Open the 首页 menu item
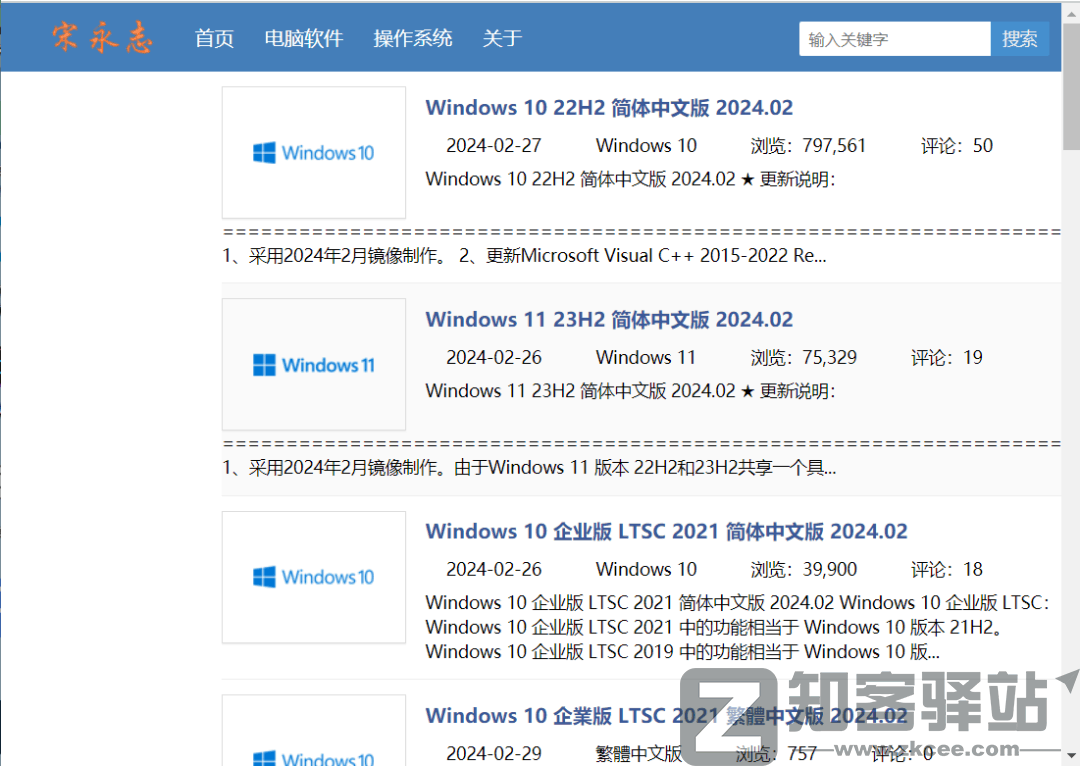 [x=214, y=39]
